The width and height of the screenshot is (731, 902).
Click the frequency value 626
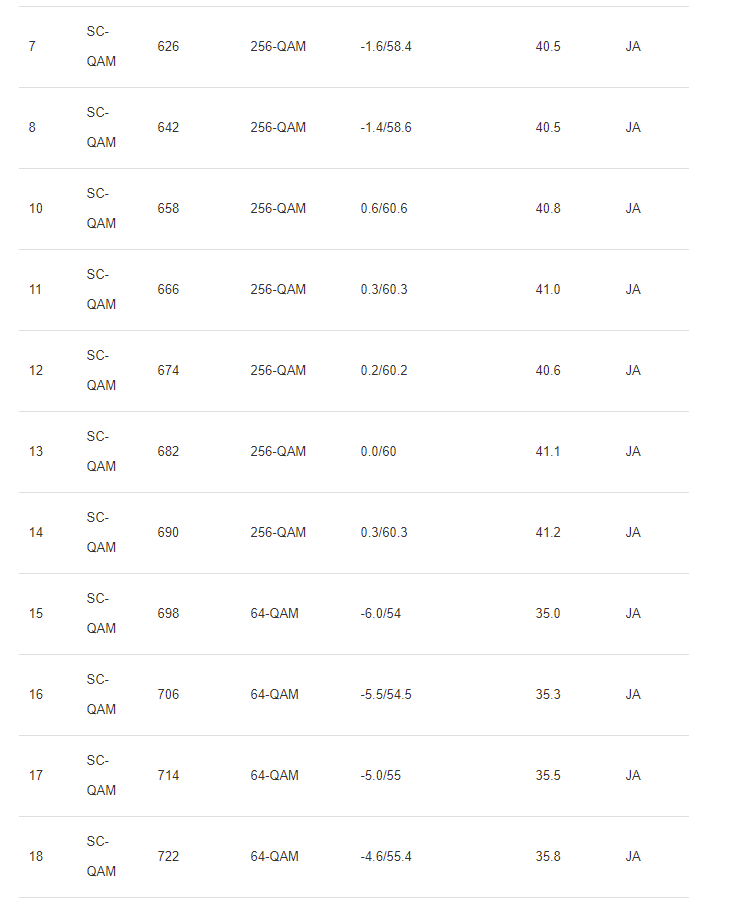(168, 47)
